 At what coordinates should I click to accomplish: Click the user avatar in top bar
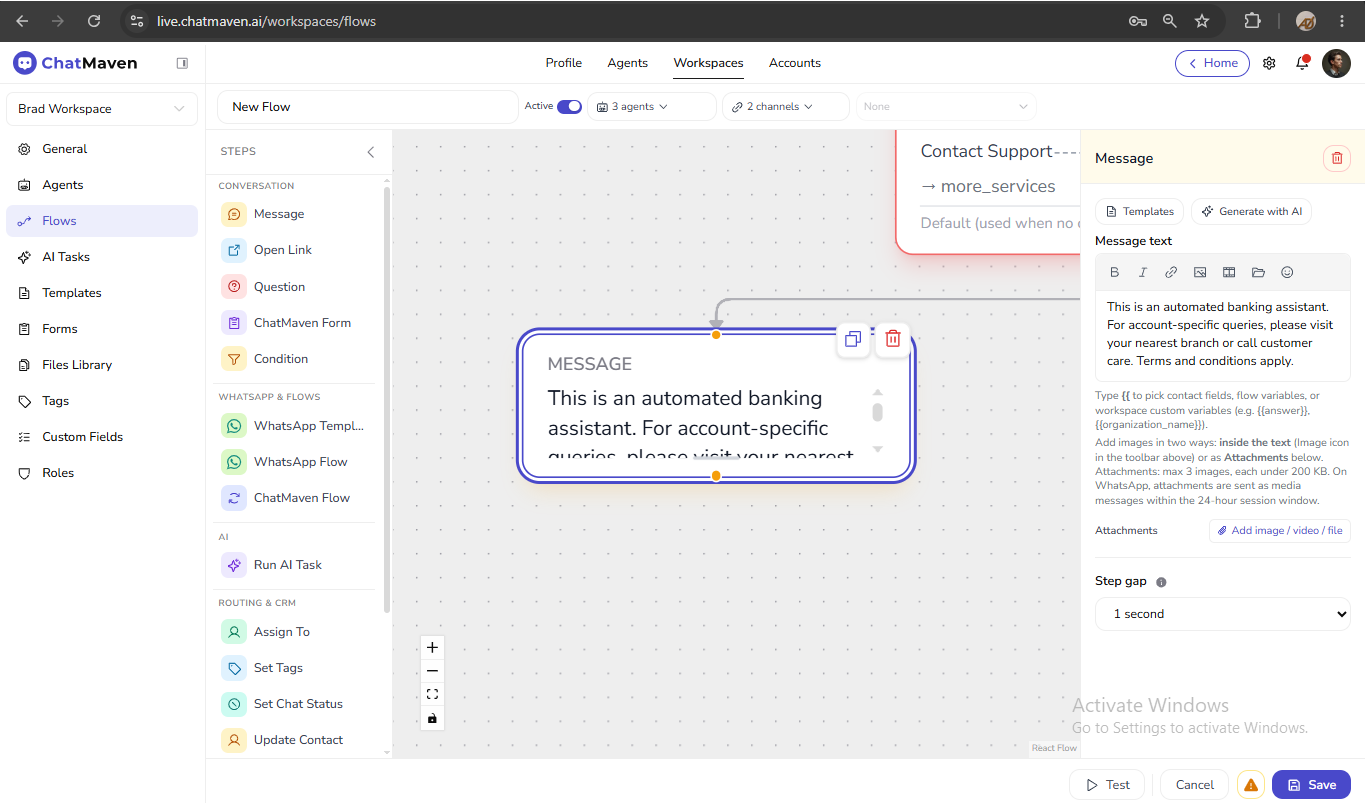pos(1336,63)
